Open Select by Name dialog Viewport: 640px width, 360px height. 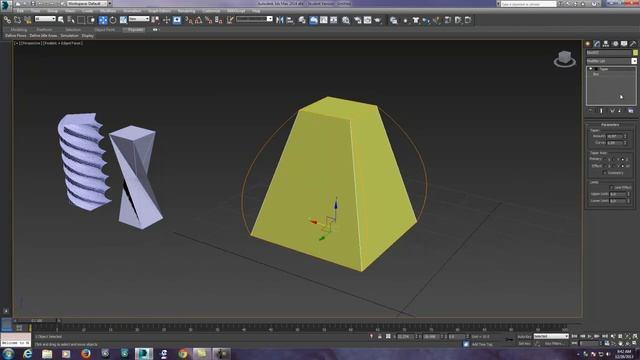pos(71,20)
